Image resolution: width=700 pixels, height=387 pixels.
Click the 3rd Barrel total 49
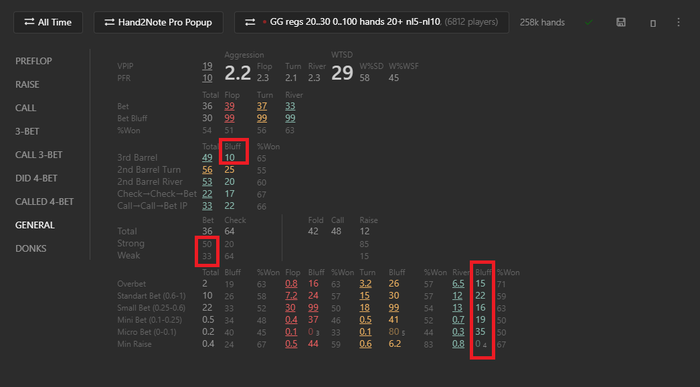click(207, 158)
